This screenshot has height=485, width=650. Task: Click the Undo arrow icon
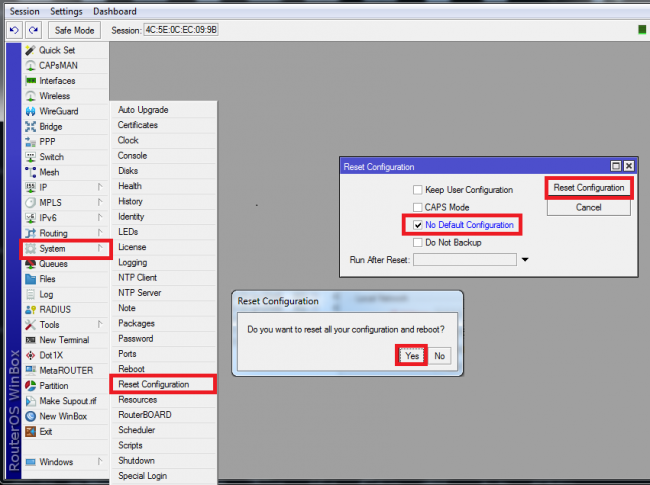pos(15,30)
